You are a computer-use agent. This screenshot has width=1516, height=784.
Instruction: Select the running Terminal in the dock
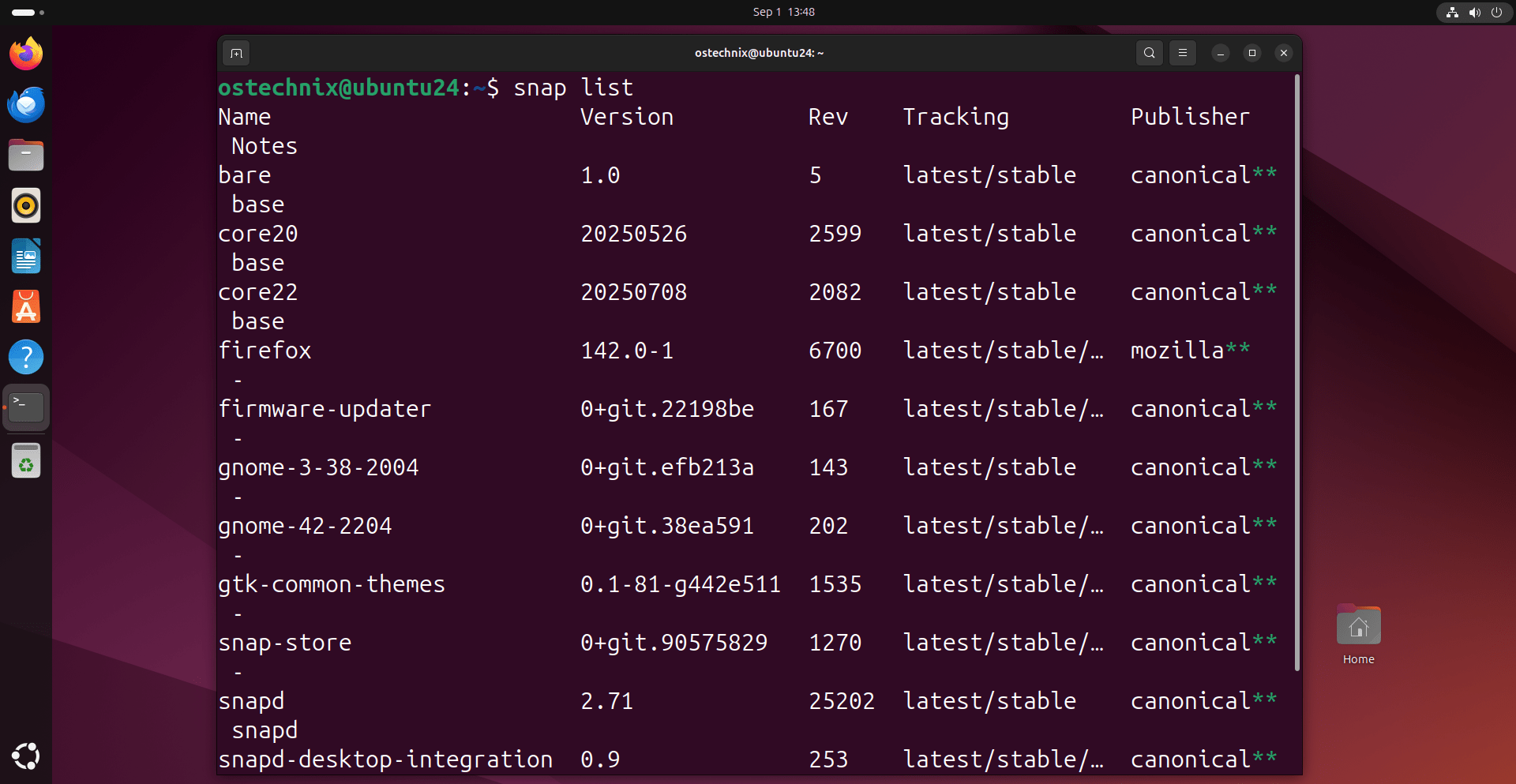coord(26,407)
